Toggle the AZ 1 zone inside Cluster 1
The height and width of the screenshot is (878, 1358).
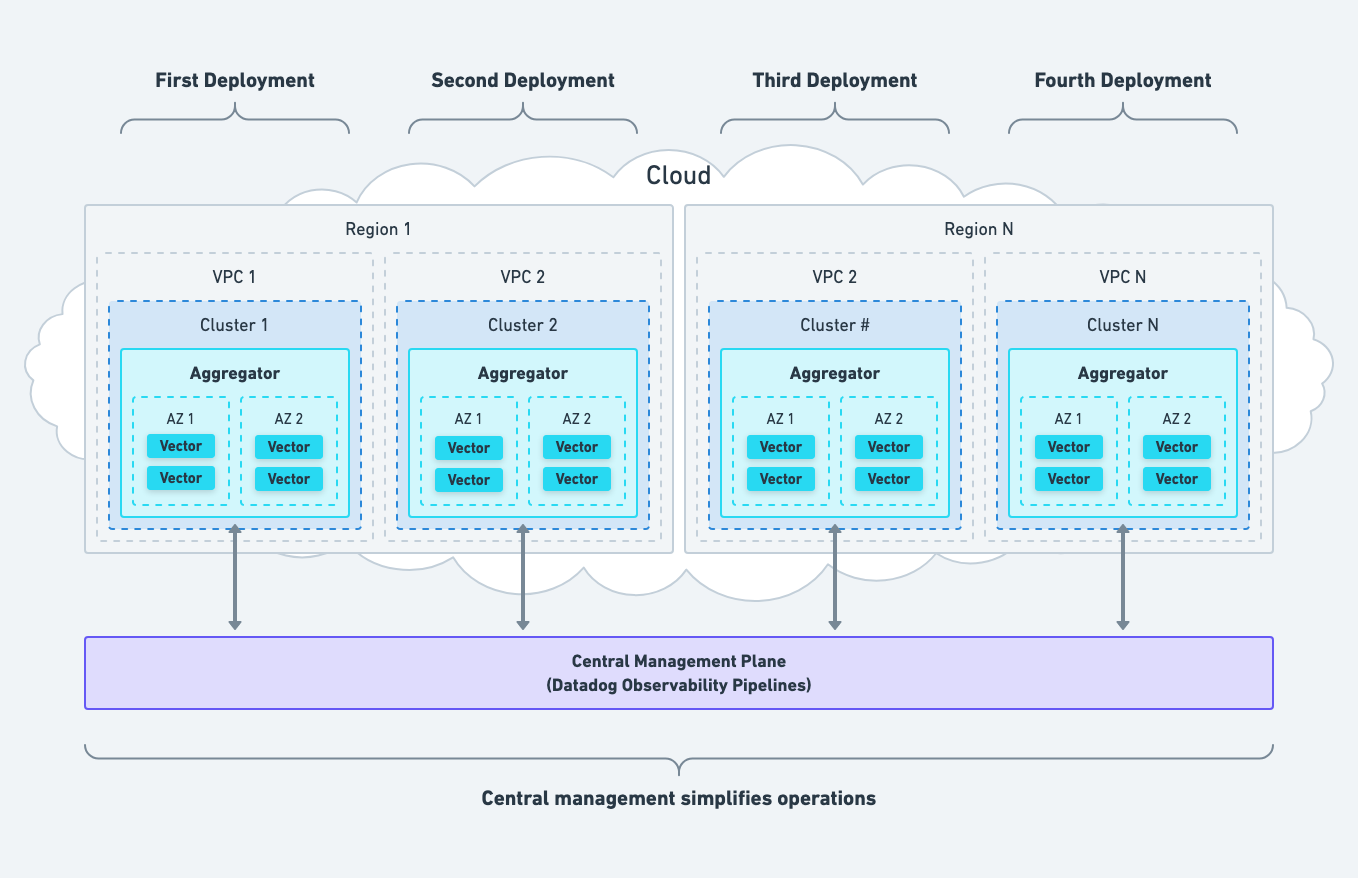181,418
